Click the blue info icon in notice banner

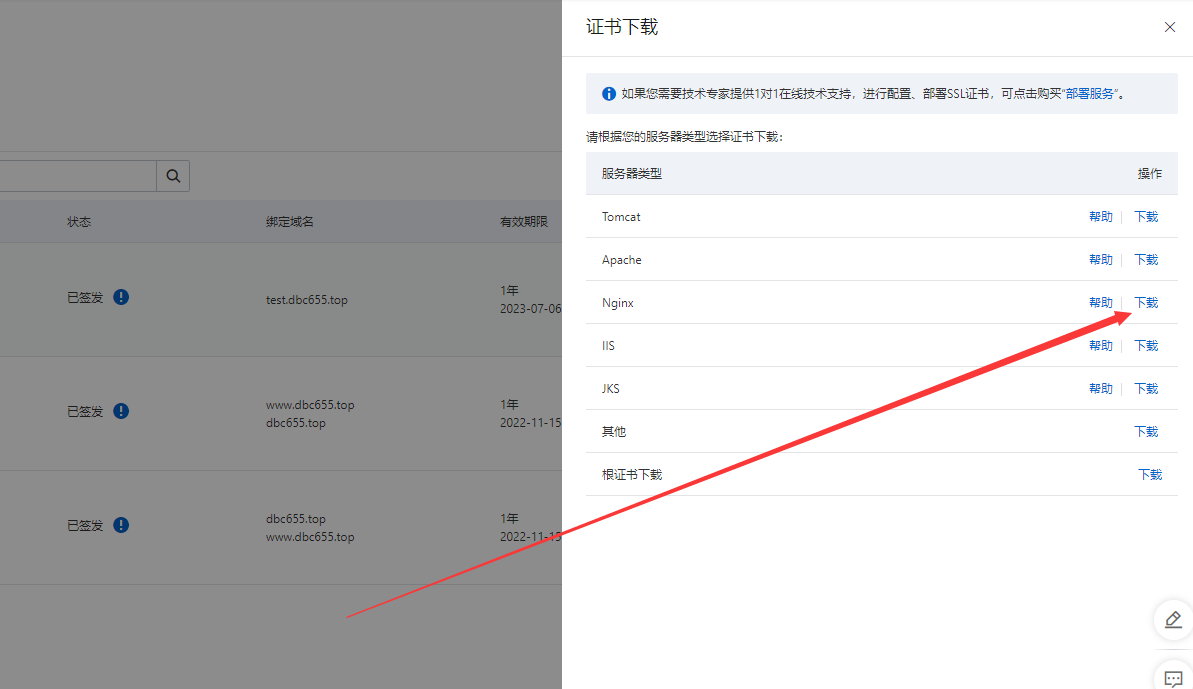[609, 94]
